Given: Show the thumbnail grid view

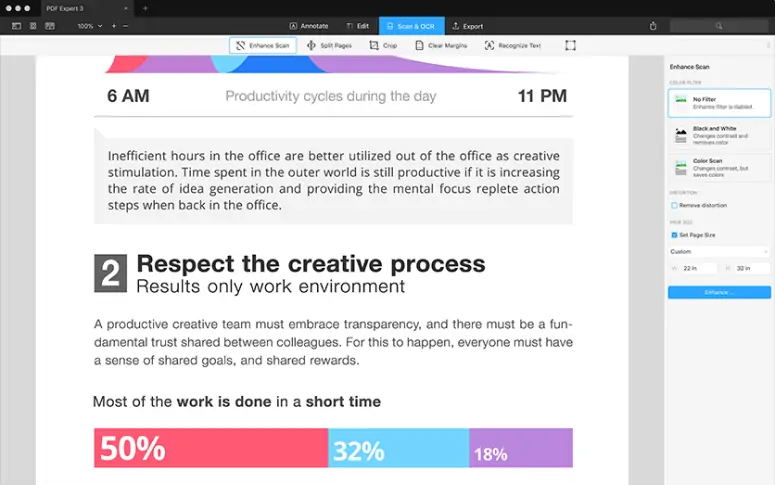Looking at the screenshot, I should (33, 26).
